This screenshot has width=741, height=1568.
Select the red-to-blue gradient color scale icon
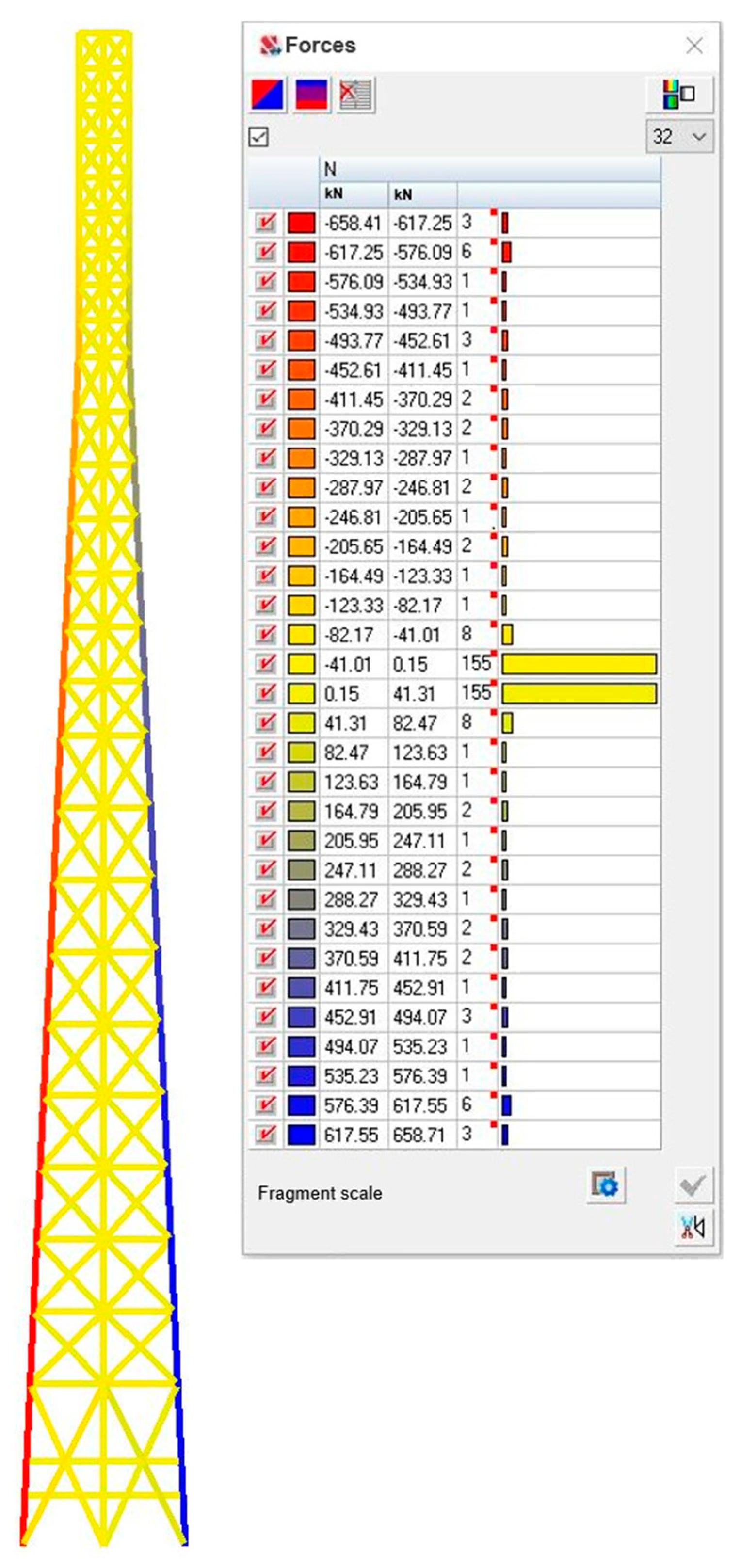[312, 95]
